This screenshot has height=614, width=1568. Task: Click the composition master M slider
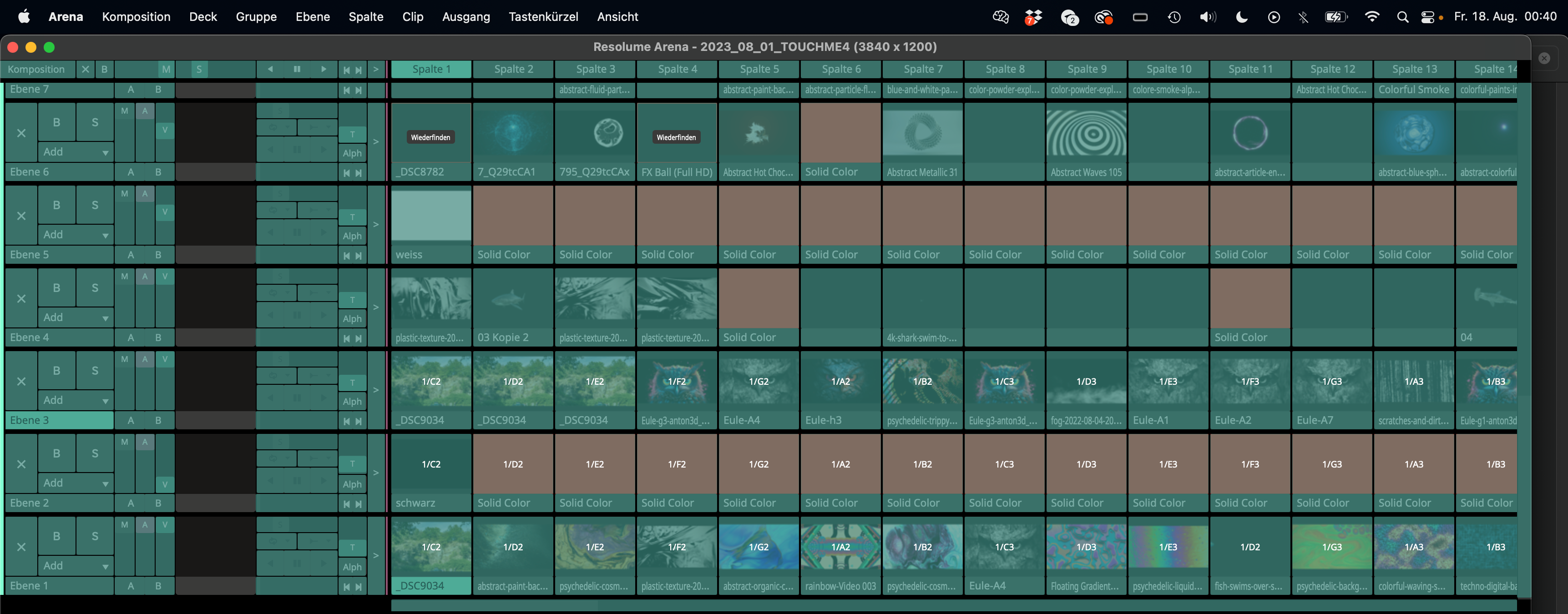(x=166, y=70)
